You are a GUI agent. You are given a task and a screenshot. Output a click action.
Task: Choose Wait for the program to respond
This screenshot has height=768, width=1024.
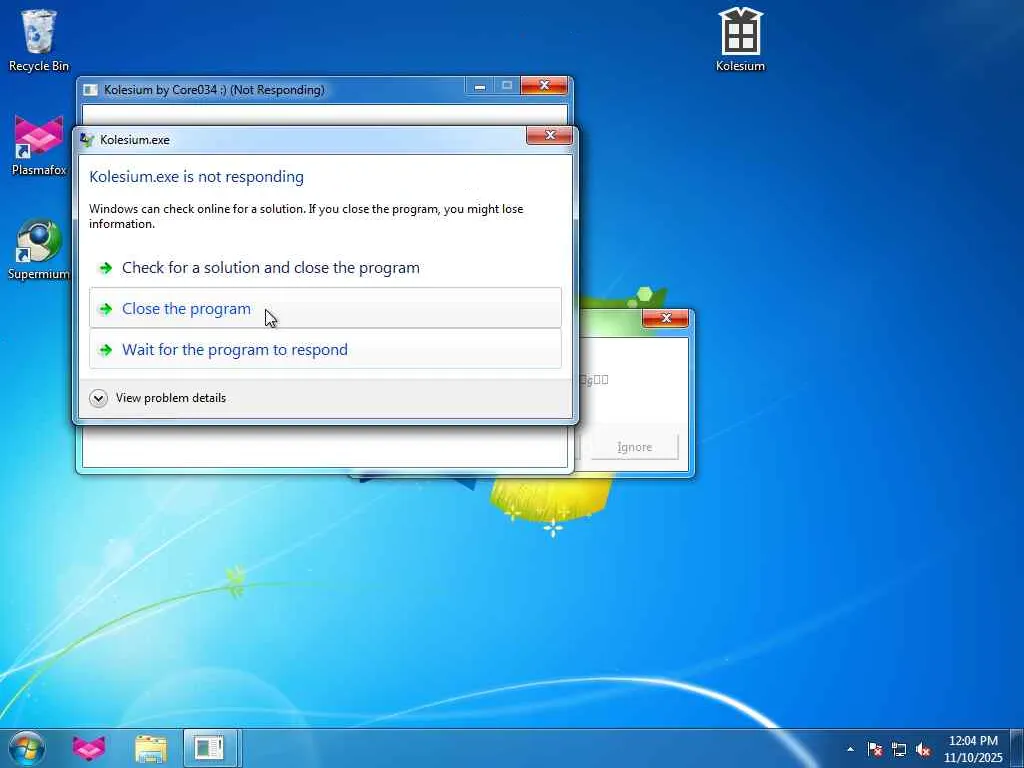[x=325, y=349]
